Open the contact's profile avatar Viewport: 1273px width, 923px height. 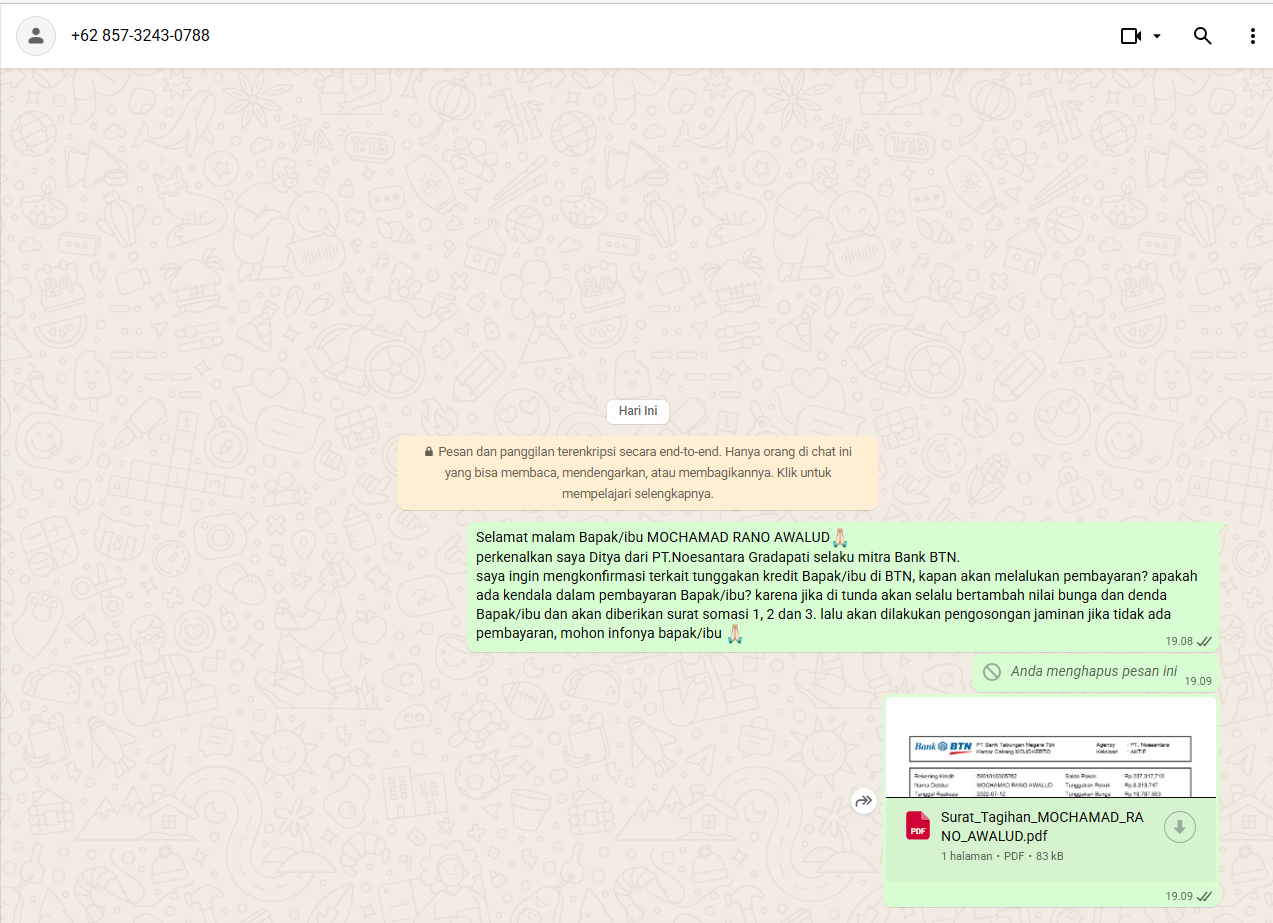[36, 36]
